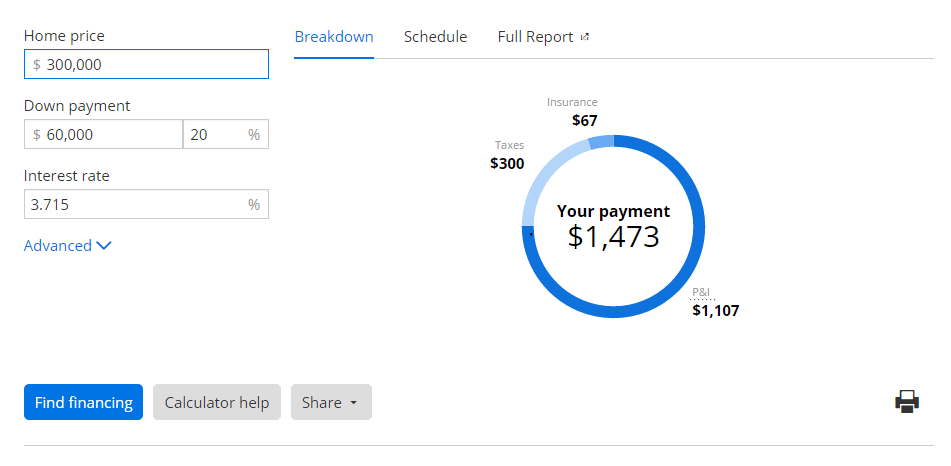Click the Find financing button
951x466 pixels.
pyautogui.click(x=84, y=402)
